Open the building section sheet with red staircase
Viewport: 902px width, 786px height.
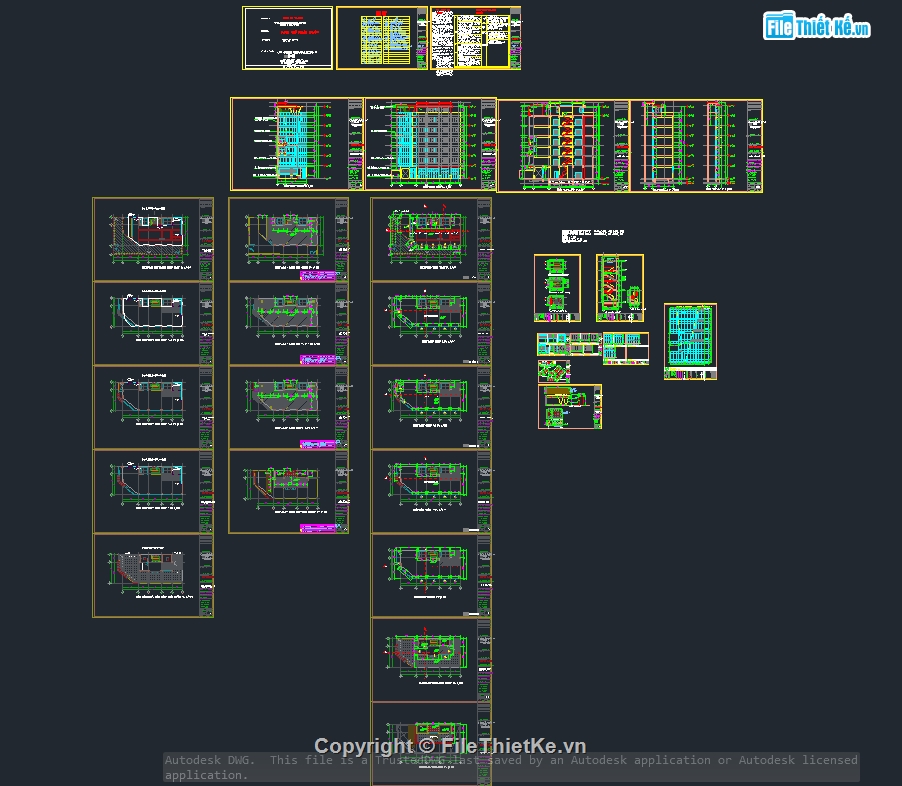564,146
